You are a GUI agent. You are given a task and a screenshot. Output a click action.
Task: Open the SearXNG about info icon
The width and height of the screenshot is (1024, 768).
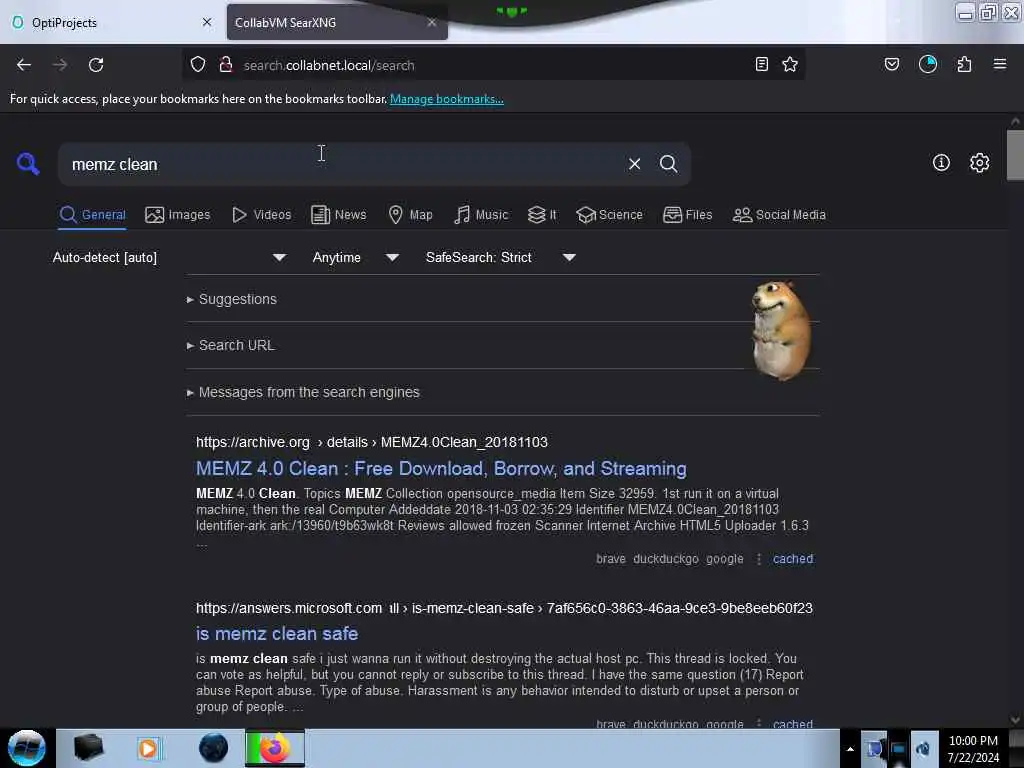[941, 163]
